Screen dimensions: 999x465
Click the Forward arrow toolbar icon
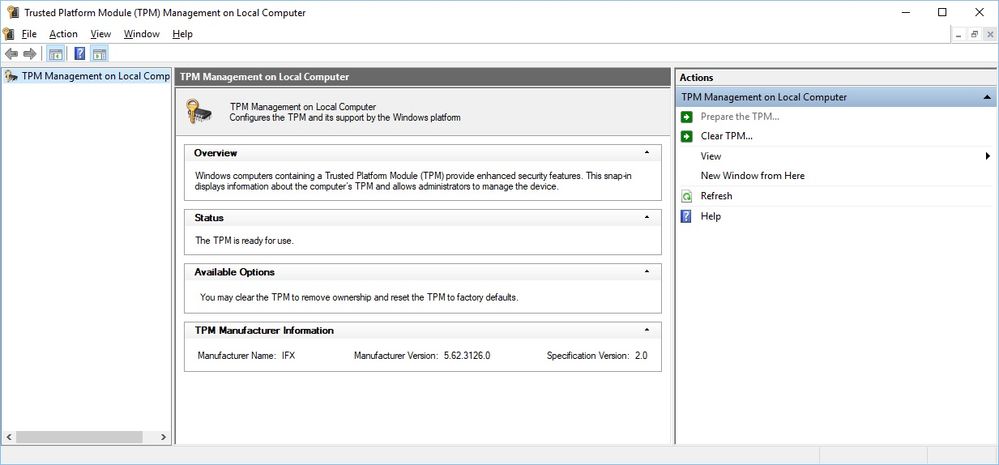[x=29, y=54]
